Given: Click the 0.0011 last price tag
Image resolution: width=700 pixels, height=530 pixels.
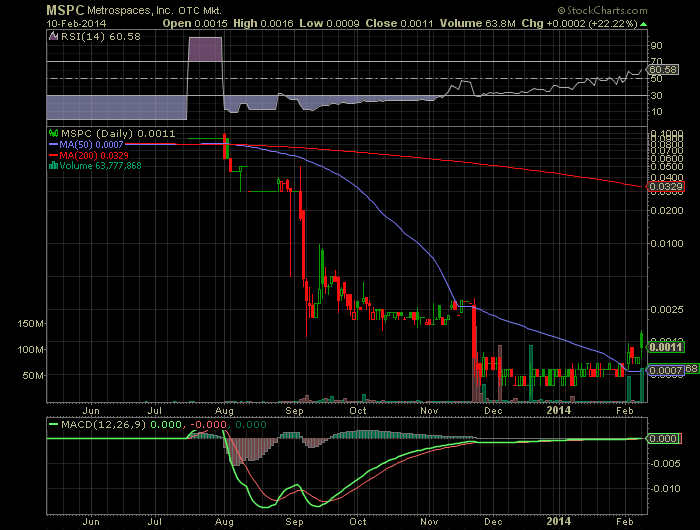Looking at the screenshot, I should (x=666, y=347).
